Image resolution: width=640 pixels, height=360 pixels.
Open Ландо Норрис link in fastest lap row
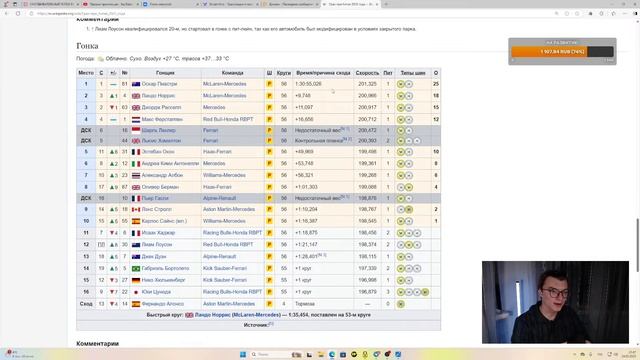pos(212,315)
